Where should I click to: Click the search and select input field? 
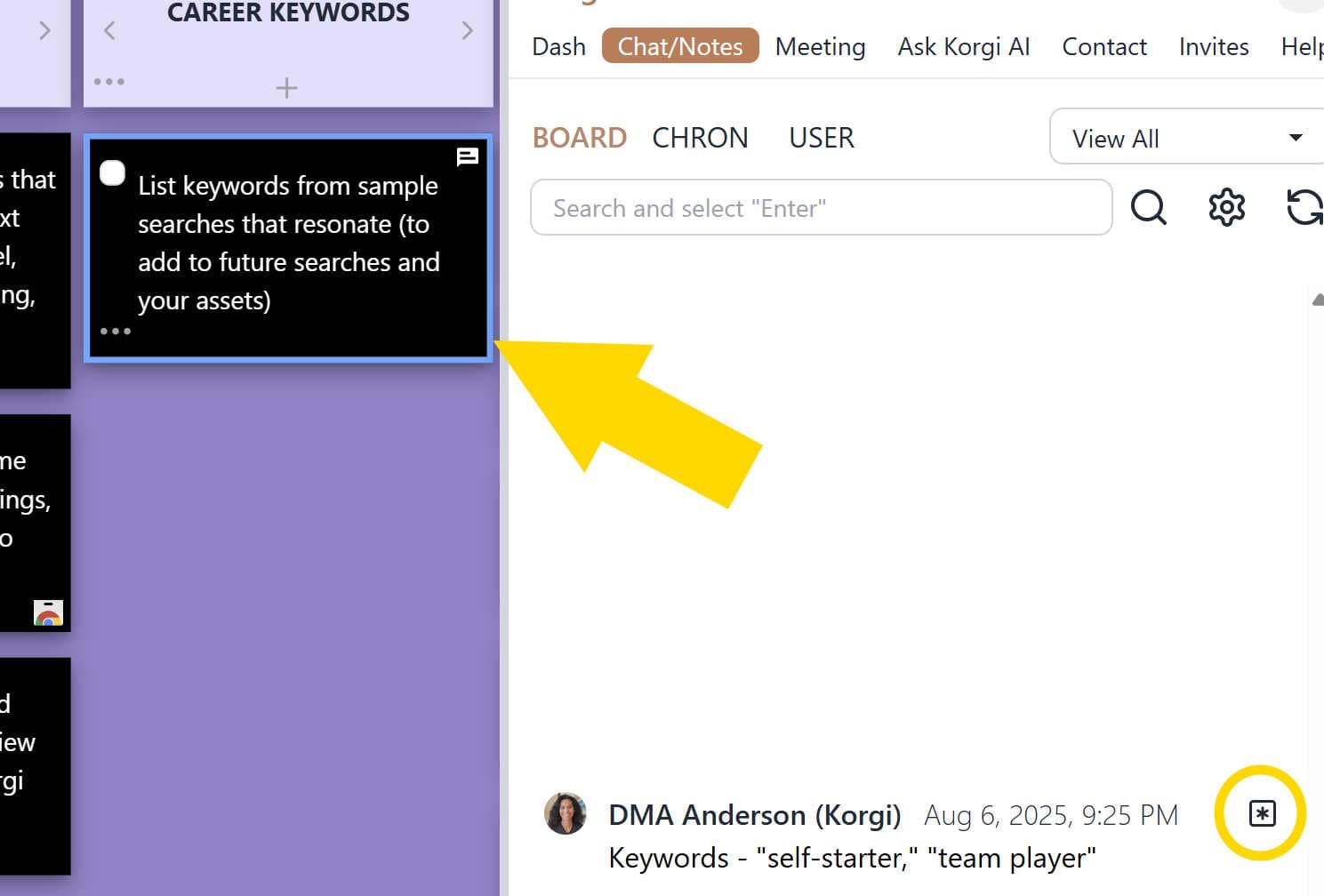tap(821, 207)
